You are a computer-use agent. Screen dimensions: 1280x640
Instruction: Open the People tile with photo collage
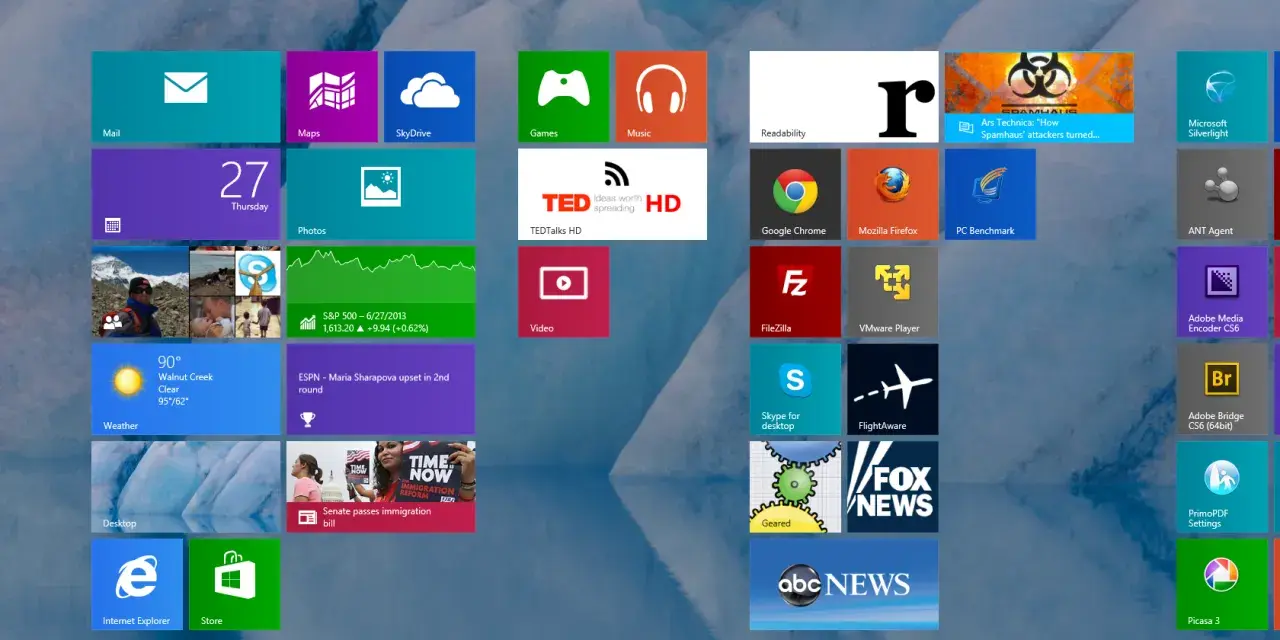(x=186, y=292)
